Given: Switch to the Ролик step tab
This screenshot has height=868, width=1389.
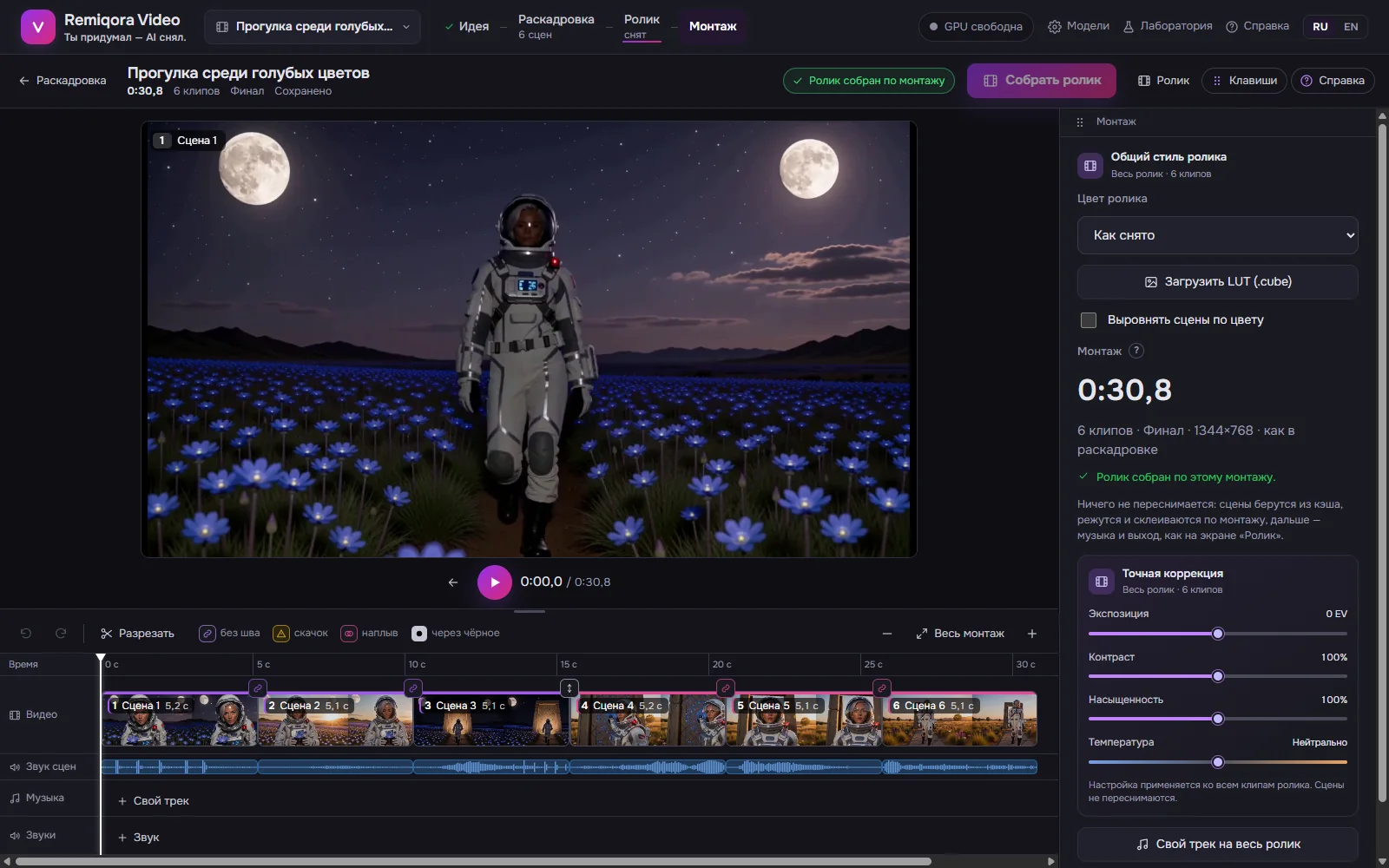Looking at the screenshot, I should tap(642, 26).
